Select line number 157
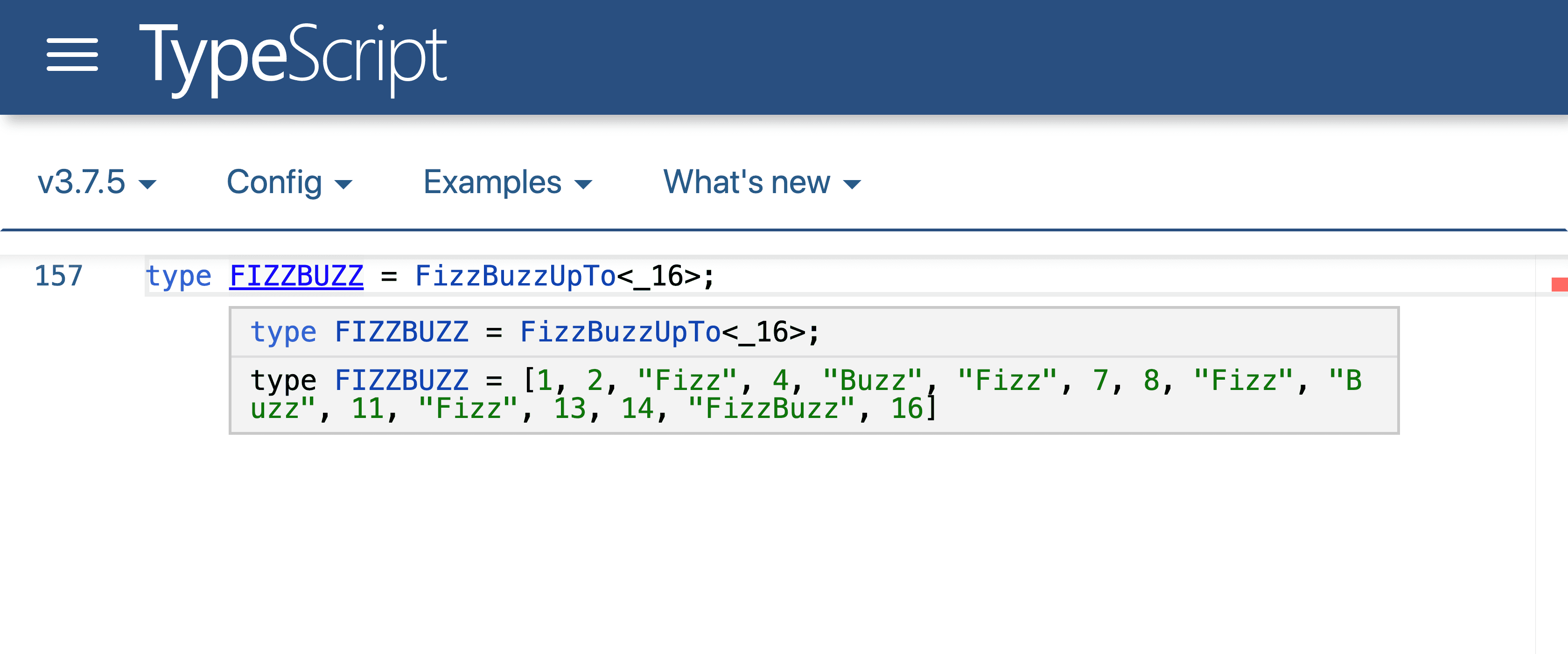 point(58,275)
